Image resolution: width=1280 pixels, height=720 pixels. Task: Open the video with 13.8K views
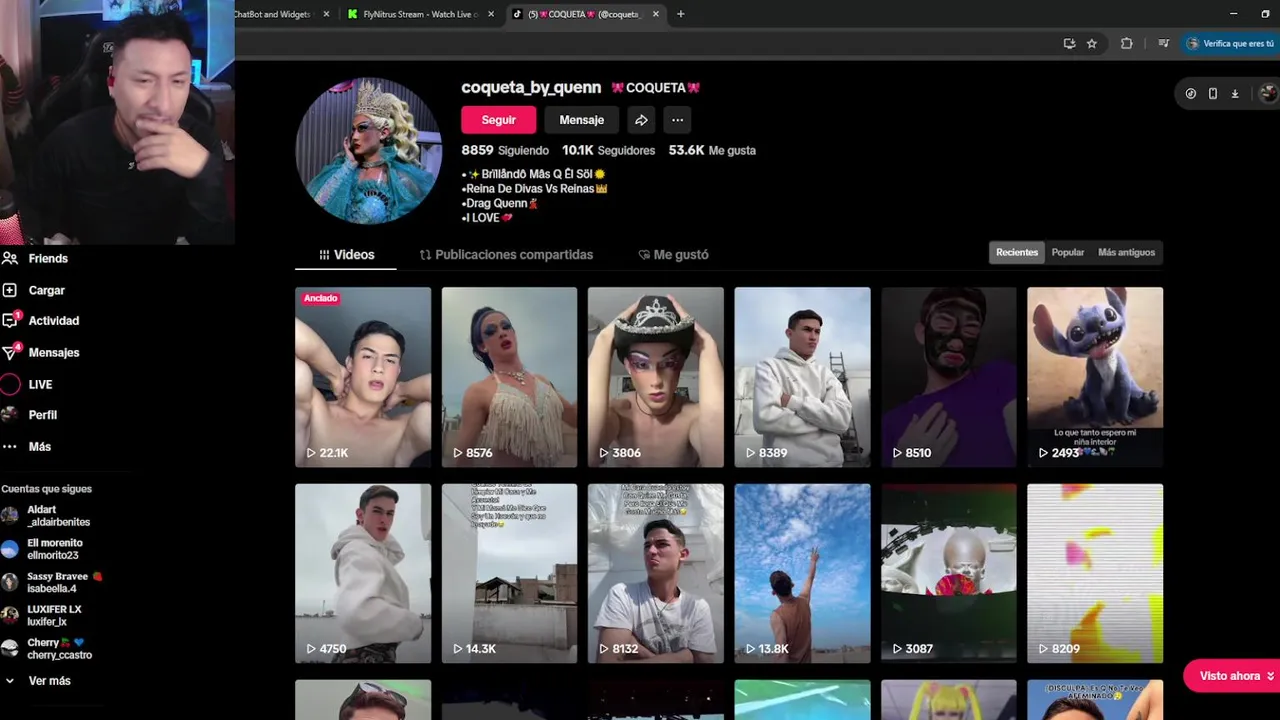pos(802,573)
